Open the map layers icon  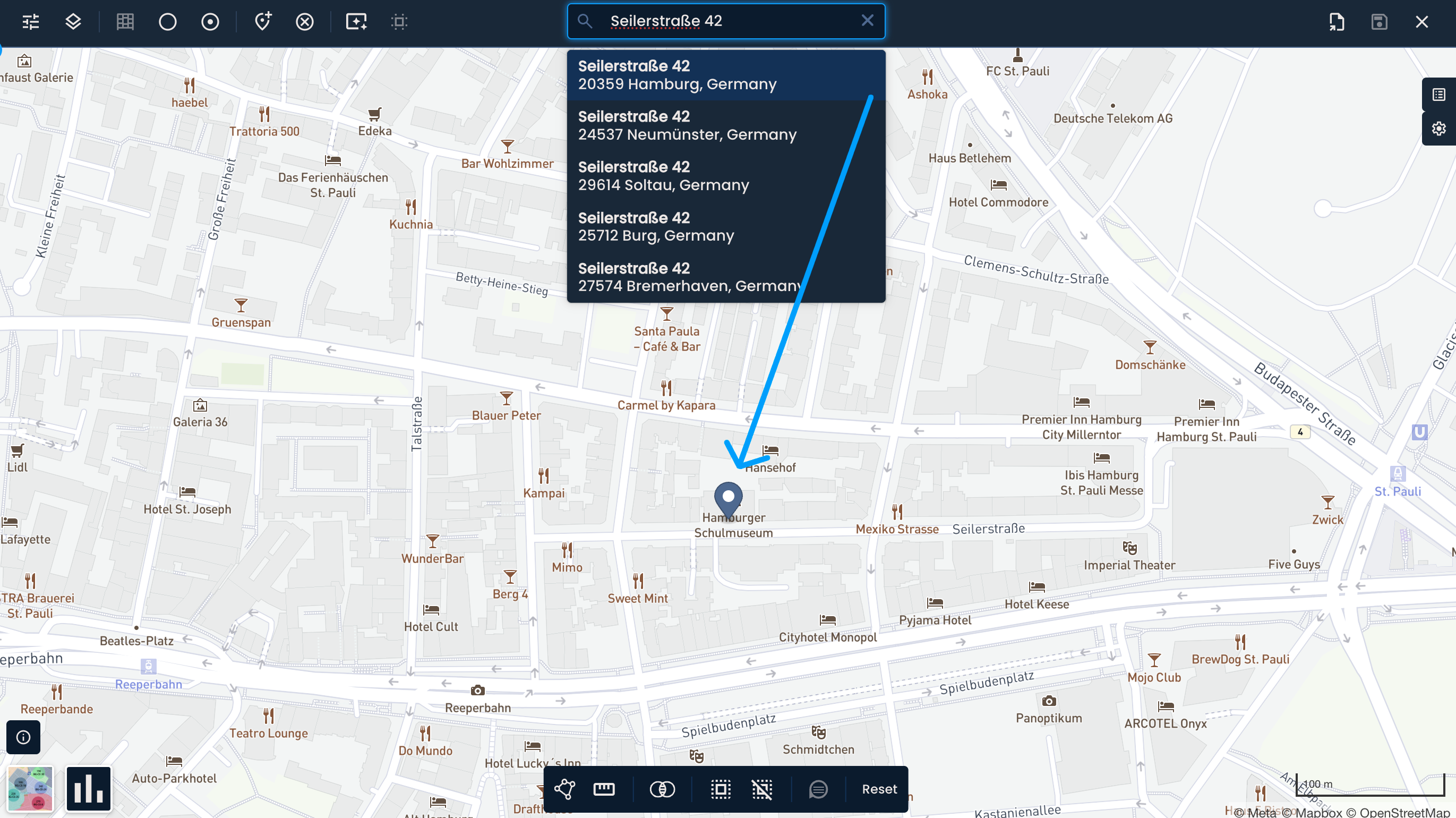[x=73, y=21]
